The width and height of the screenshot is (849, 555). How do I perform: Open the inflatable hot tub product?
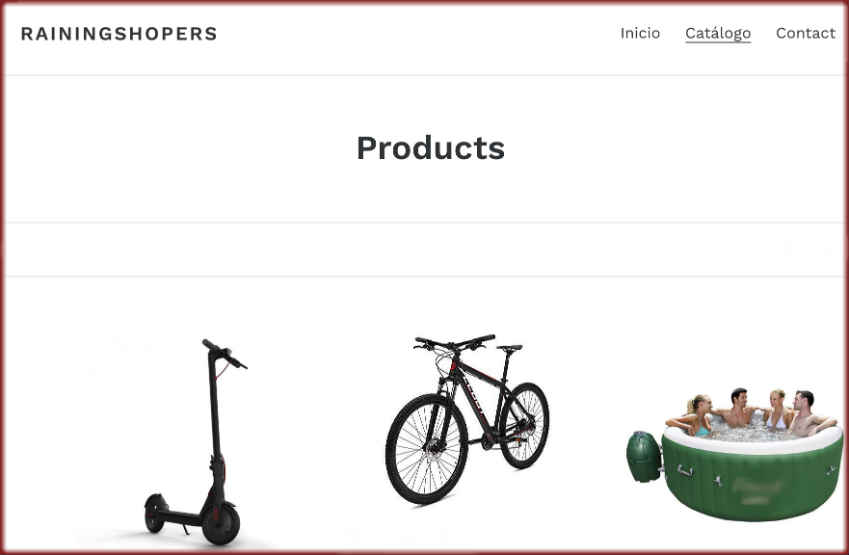735,454
